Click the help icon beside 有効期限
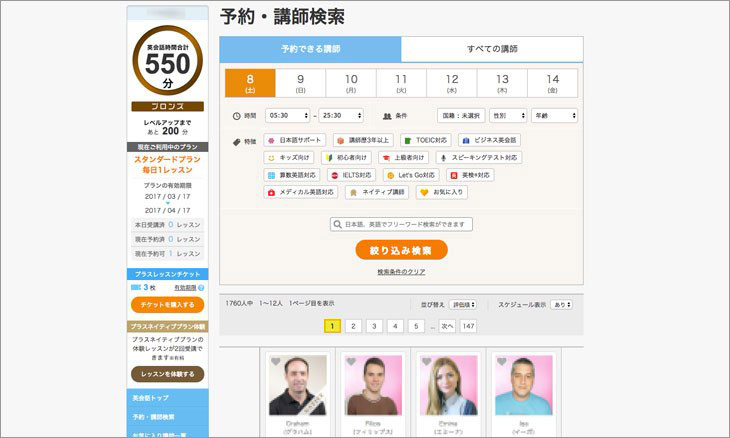Image resolution: width=730 pixels, height=438 pixels. (x=201, y=288)
